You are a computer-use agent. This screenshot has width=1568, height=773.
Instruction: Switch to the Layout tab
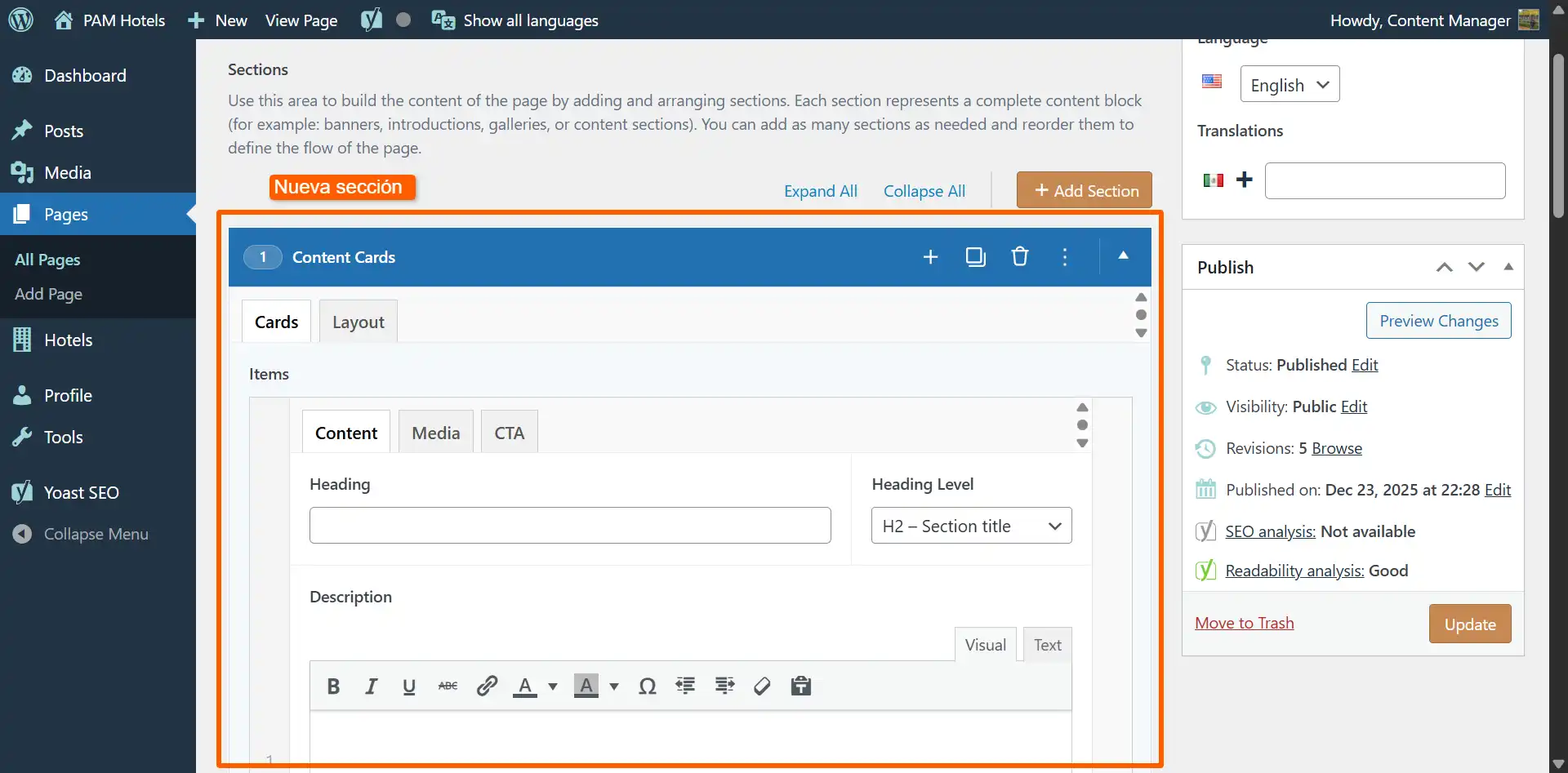(358, 322)
